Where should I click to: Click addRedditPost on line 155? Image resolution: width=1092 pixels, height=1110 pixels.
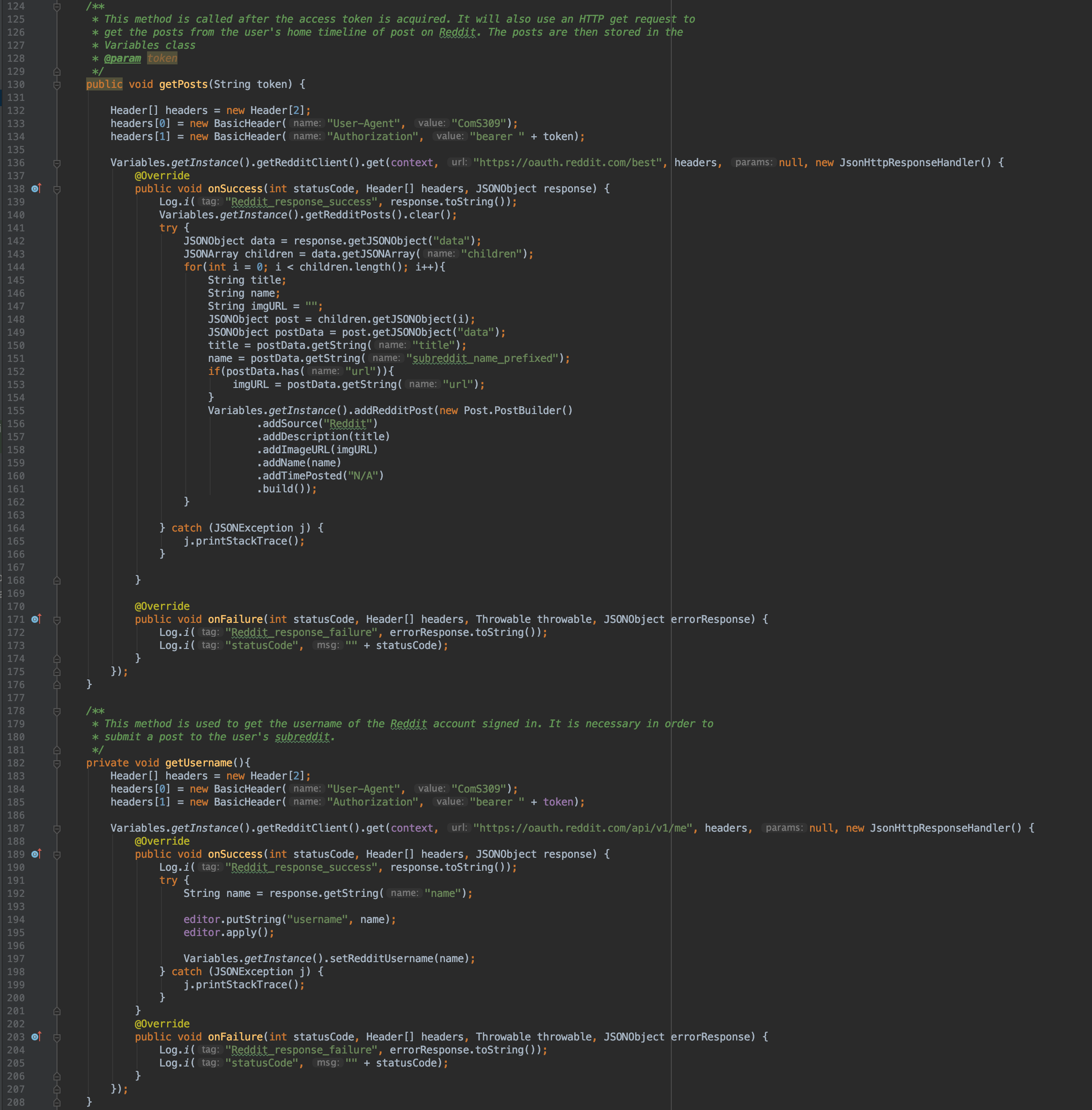[x=393, y=411]
